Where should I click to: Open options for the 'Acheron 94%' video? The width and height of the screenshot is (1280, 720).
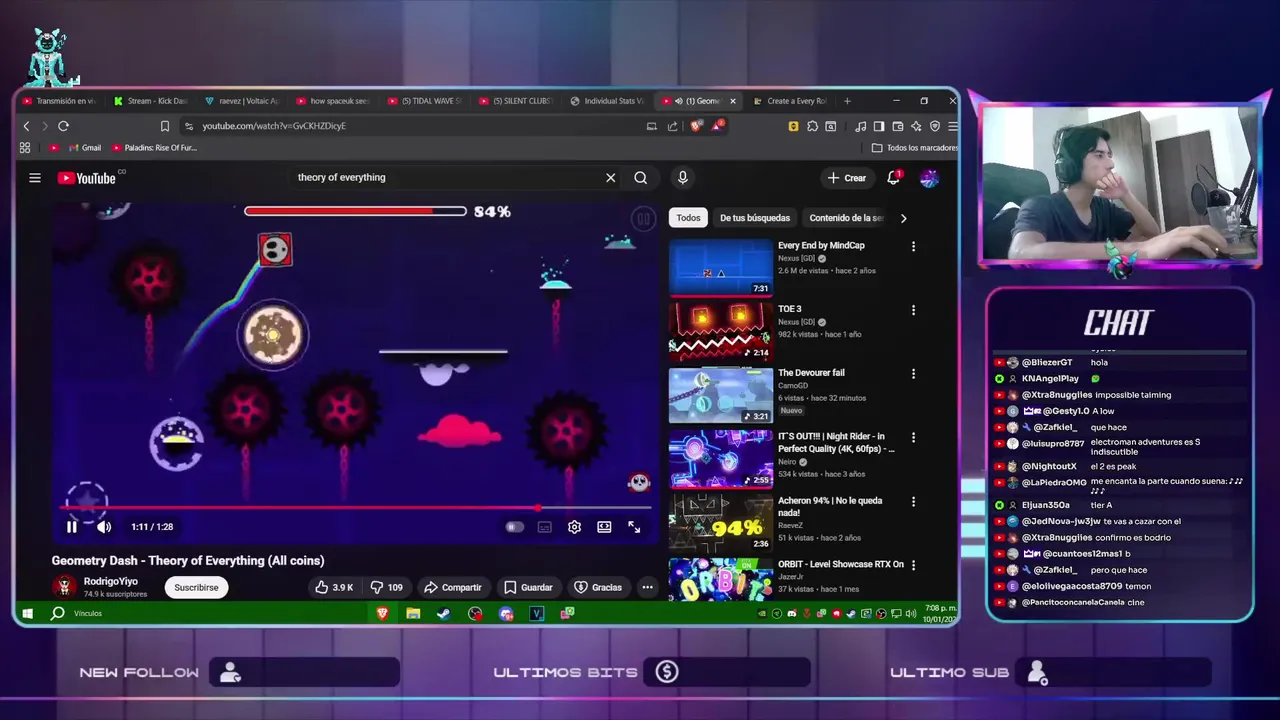tap(913, 502)
